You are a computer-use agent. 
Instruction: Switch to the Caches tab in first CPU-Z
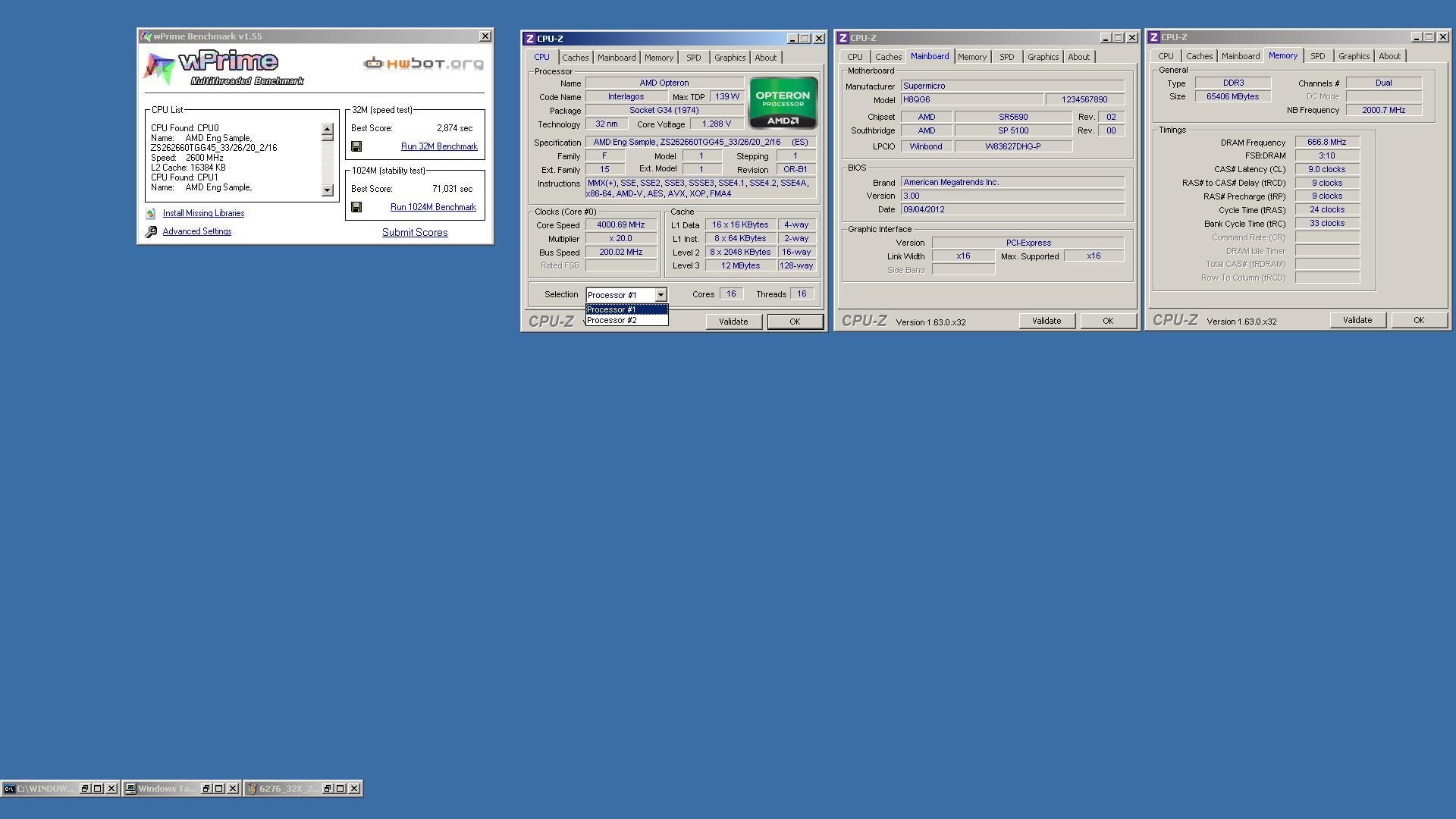575,58
